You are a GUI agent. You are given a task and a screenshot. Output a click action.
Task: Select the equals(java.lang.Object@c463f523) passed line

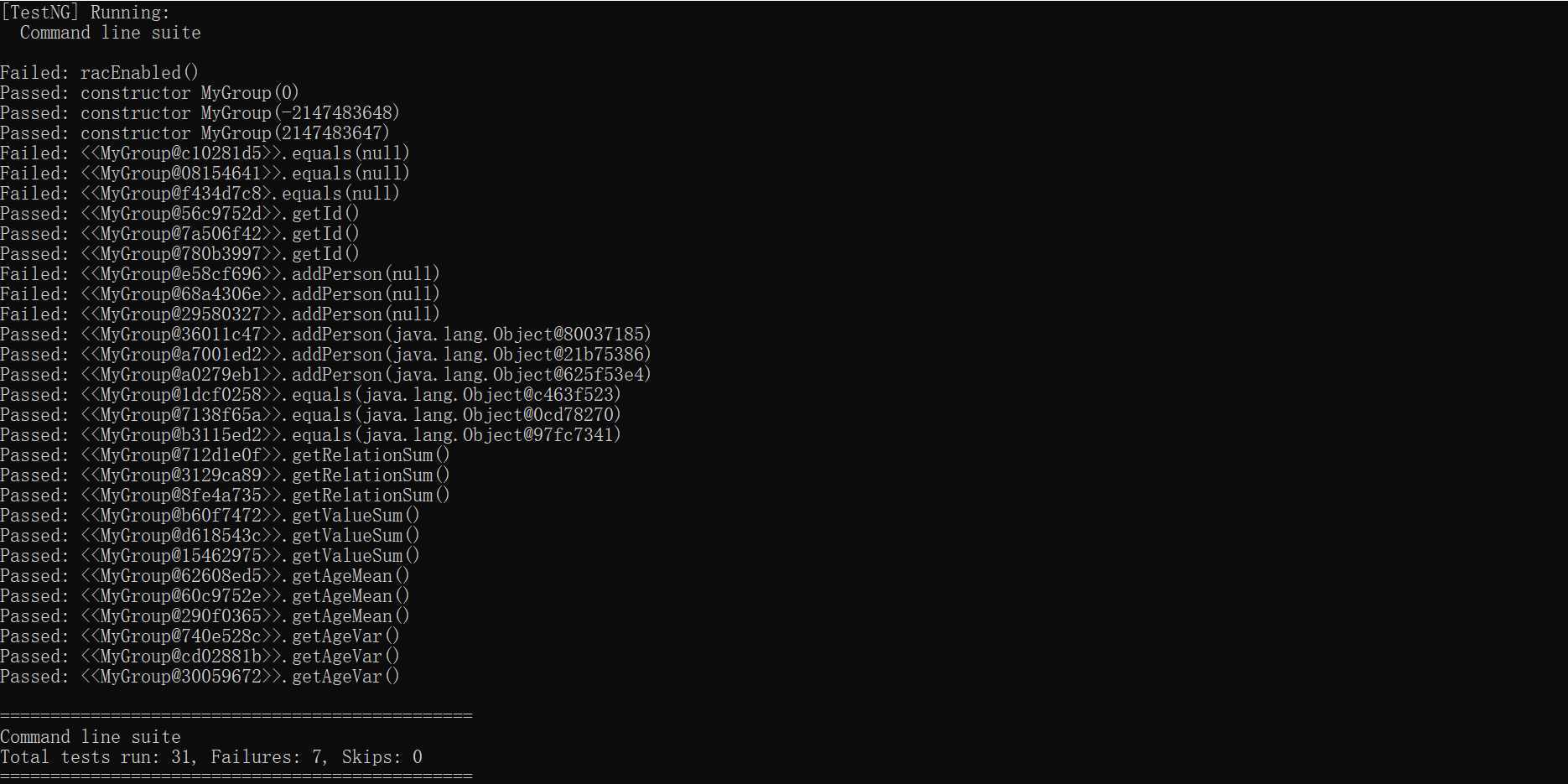pyautogui.click(x=310, y=395)
